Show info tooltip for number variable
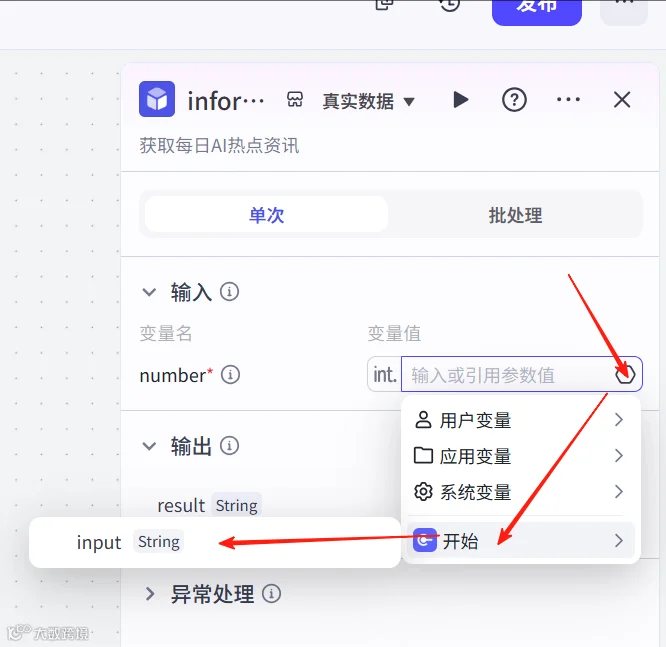Viewport: 666px width, 647px height. click(231, 375)
